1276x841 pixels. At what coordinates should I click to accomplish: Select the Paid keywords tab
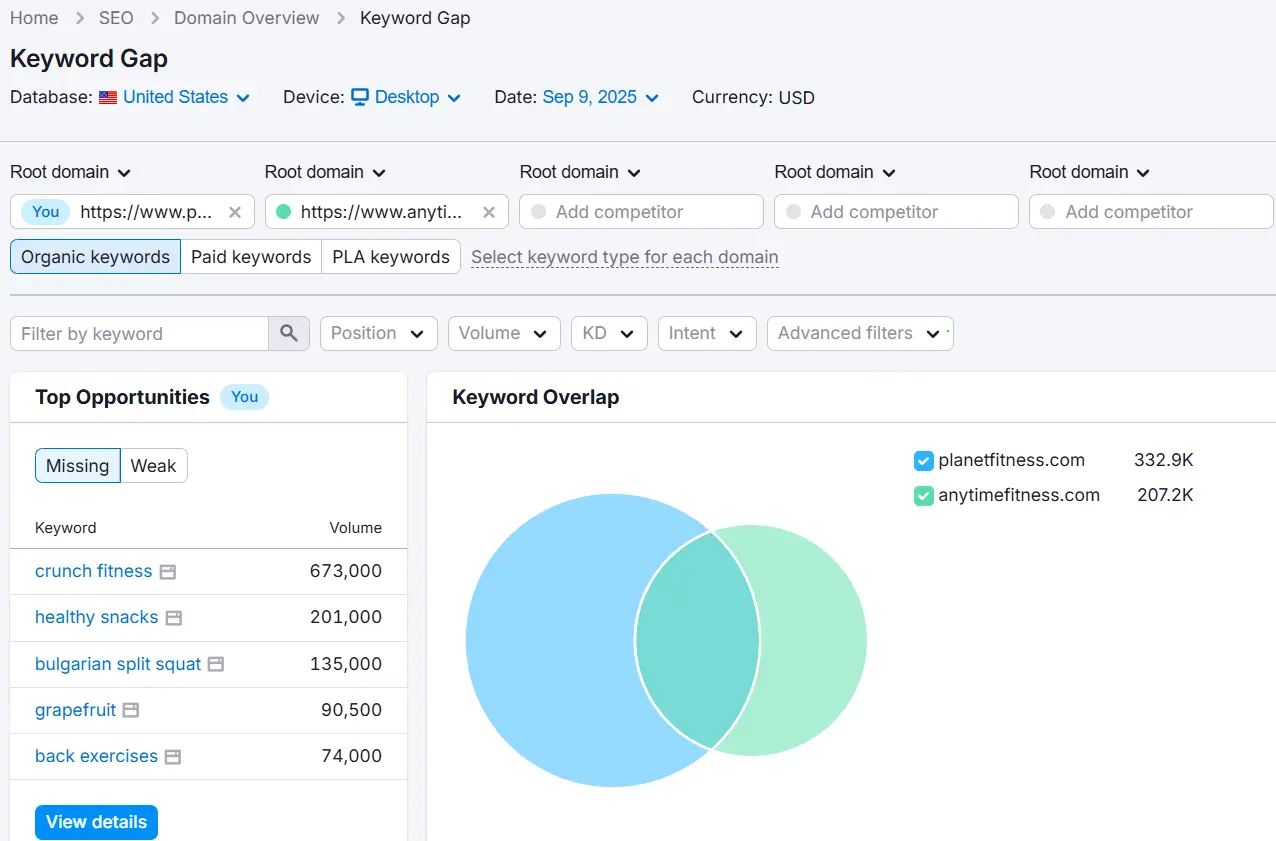tap(251, 257)
